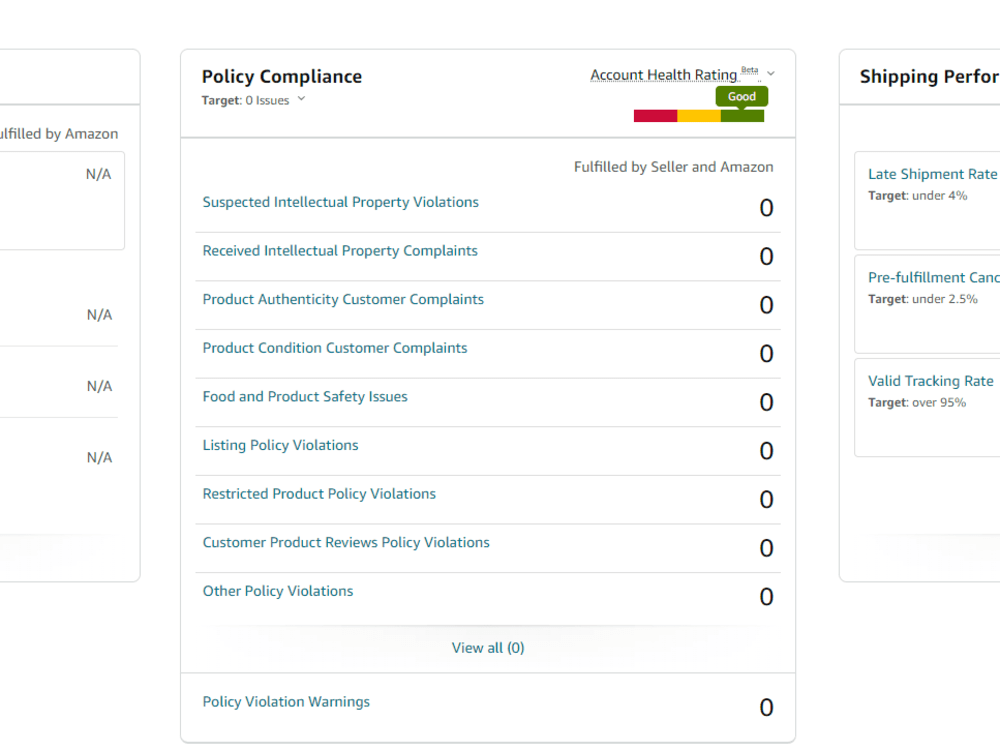
Task: Open Other Policy Violations
Action: point(278,591)
